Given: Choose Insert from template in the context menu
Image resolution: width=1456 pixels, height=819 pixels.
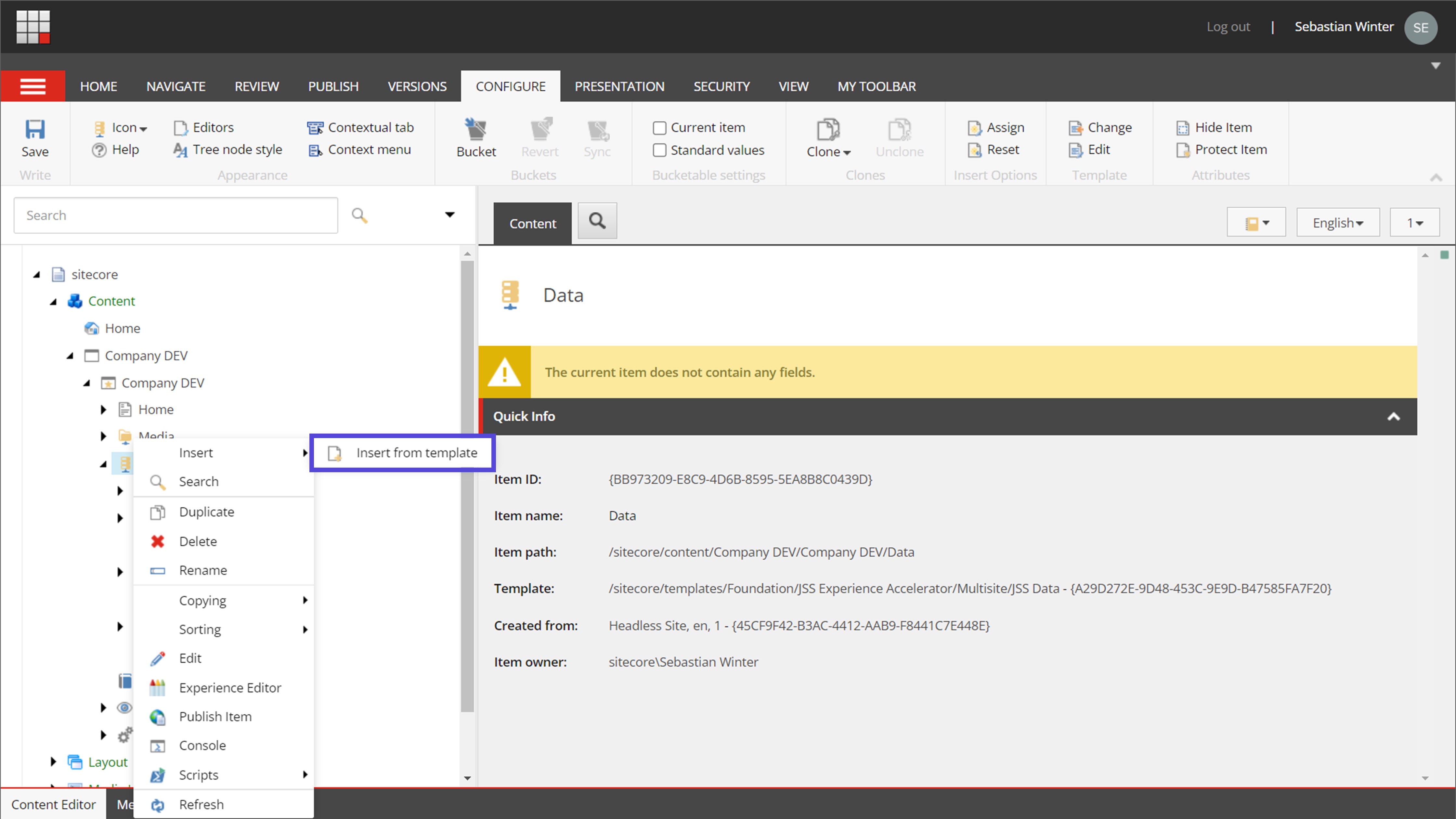Looking at the screenshot, I should tap(416, 453).
